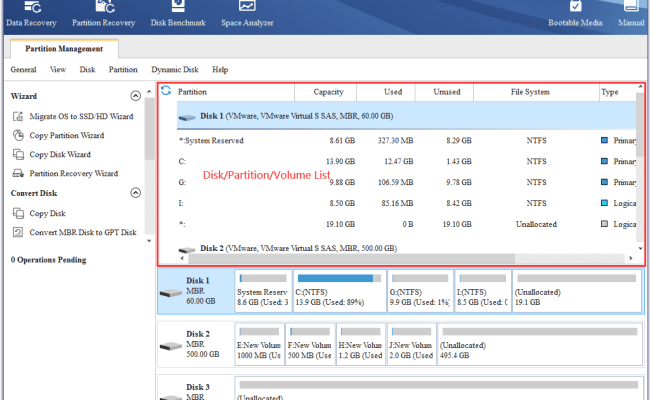Viewport: 650px width, 400px height.
Task: Open the Dynamic Disk menu
Action: click(175, 70)
